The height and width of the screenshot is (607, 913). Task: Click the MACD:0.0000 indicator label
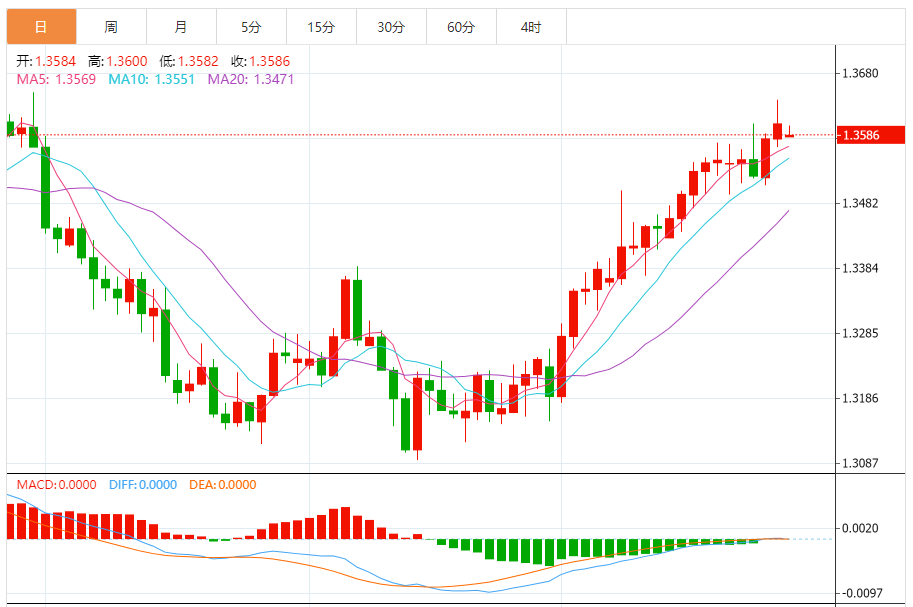[x=56, y=485]
